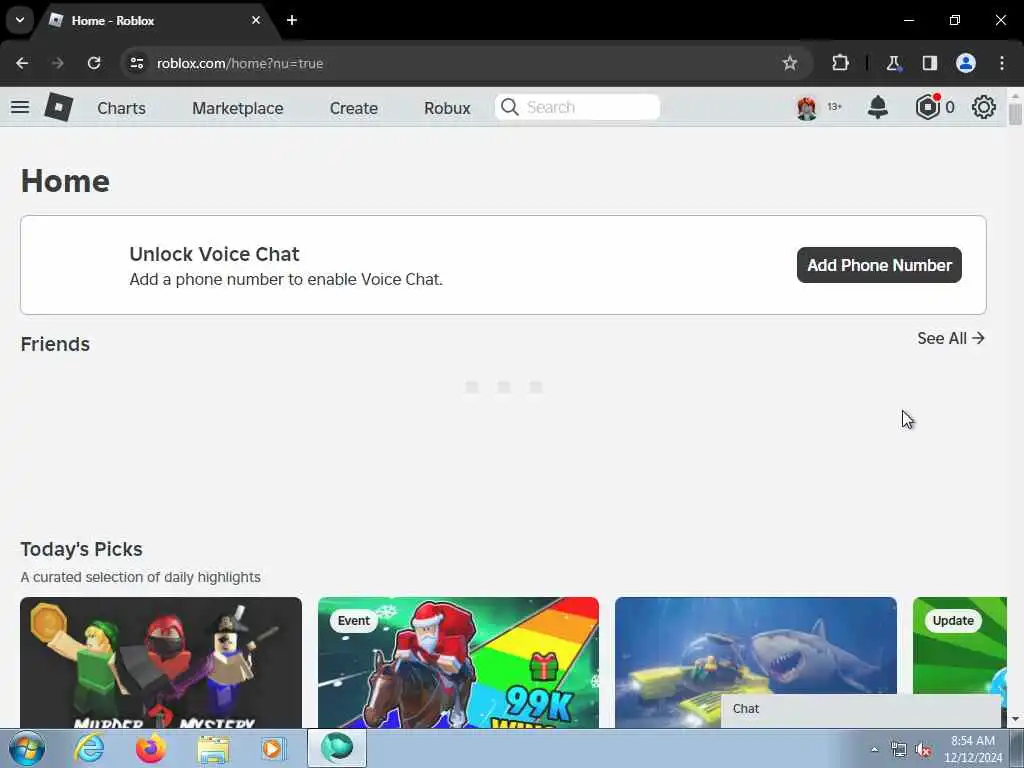Open the Santa horse event game thumbnail
This screenshot has width=1024, height=768.
[458, 662]
